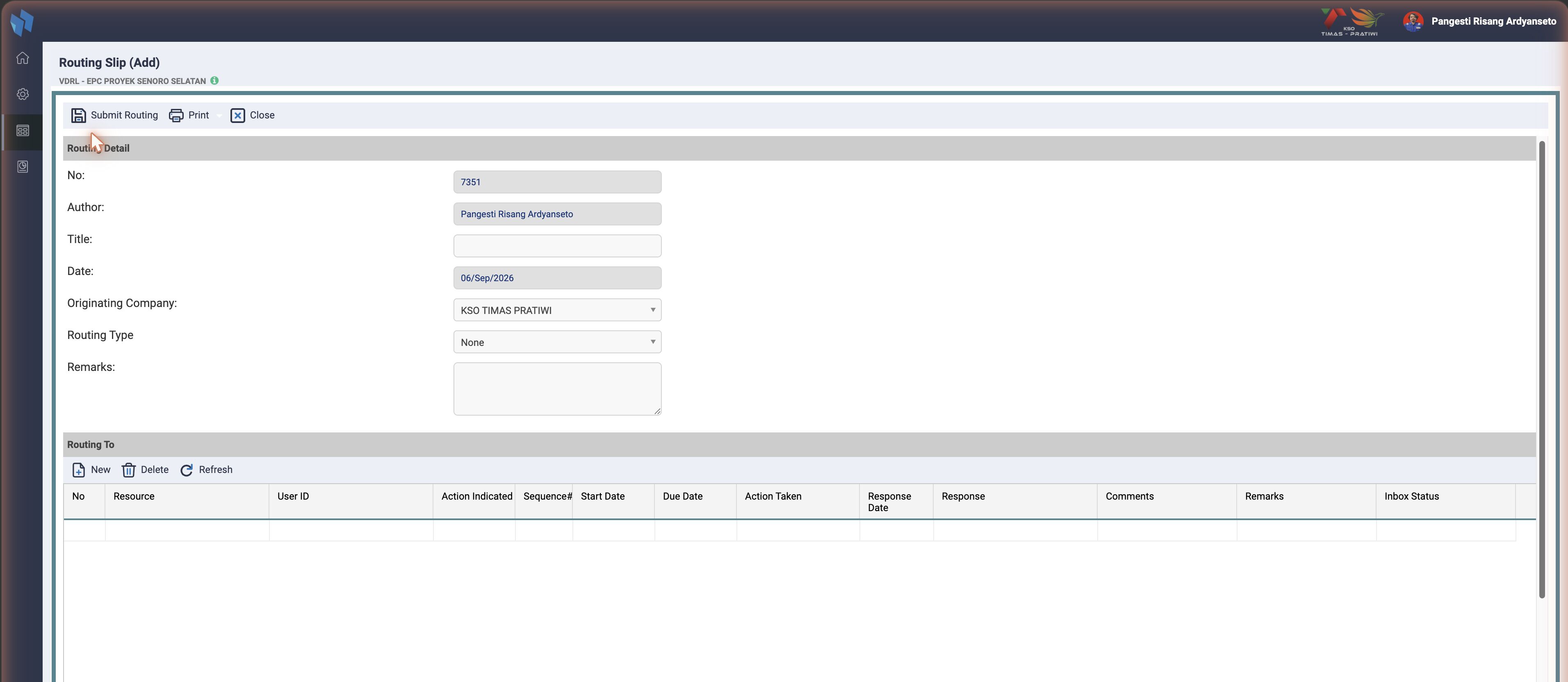
Task: Open the home icon in sidebar
Action: [23, 59]
